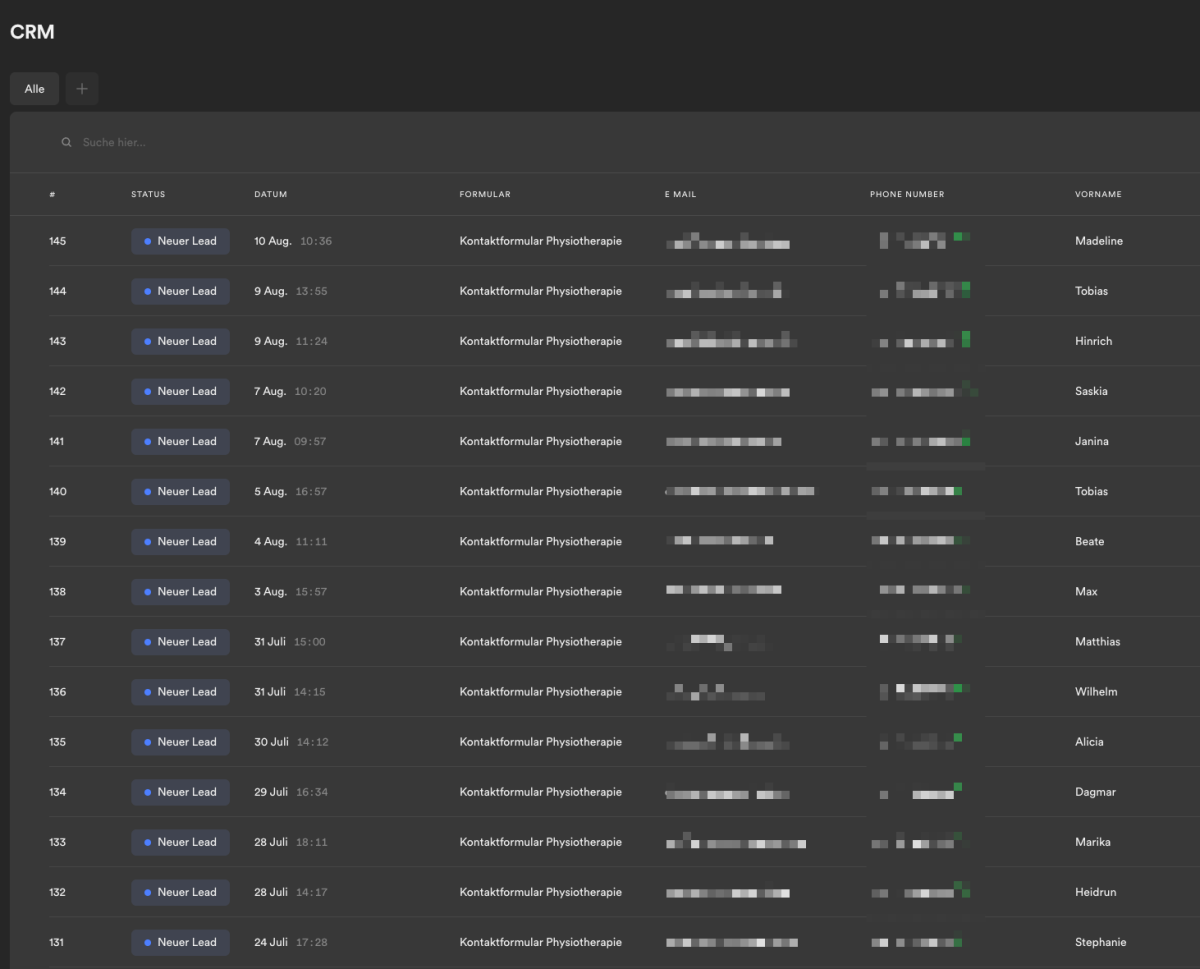Select lead number 140
This screenshot has height=969, width=1200.
57,491
